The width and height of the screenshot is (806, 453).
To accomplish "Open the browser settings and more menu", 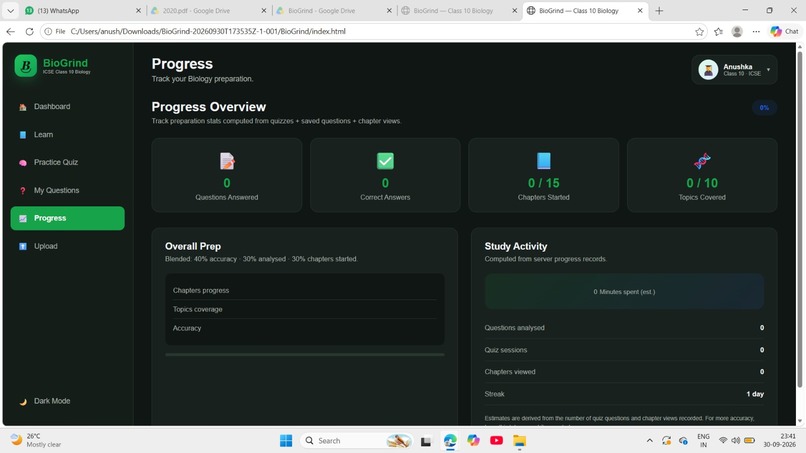I will tap(756, 31).
